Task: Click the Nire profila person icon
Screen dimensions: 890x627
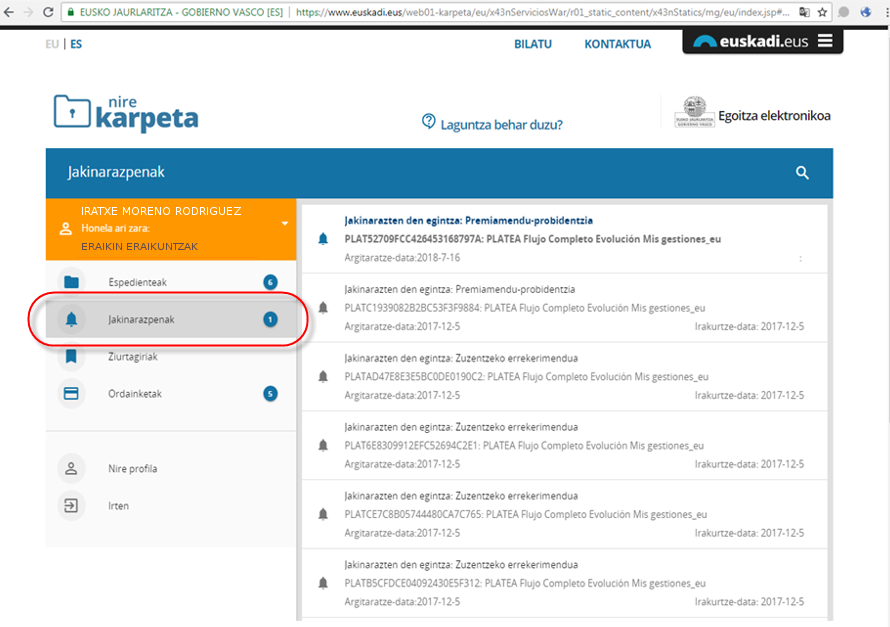Action: (x=71, y=468)
